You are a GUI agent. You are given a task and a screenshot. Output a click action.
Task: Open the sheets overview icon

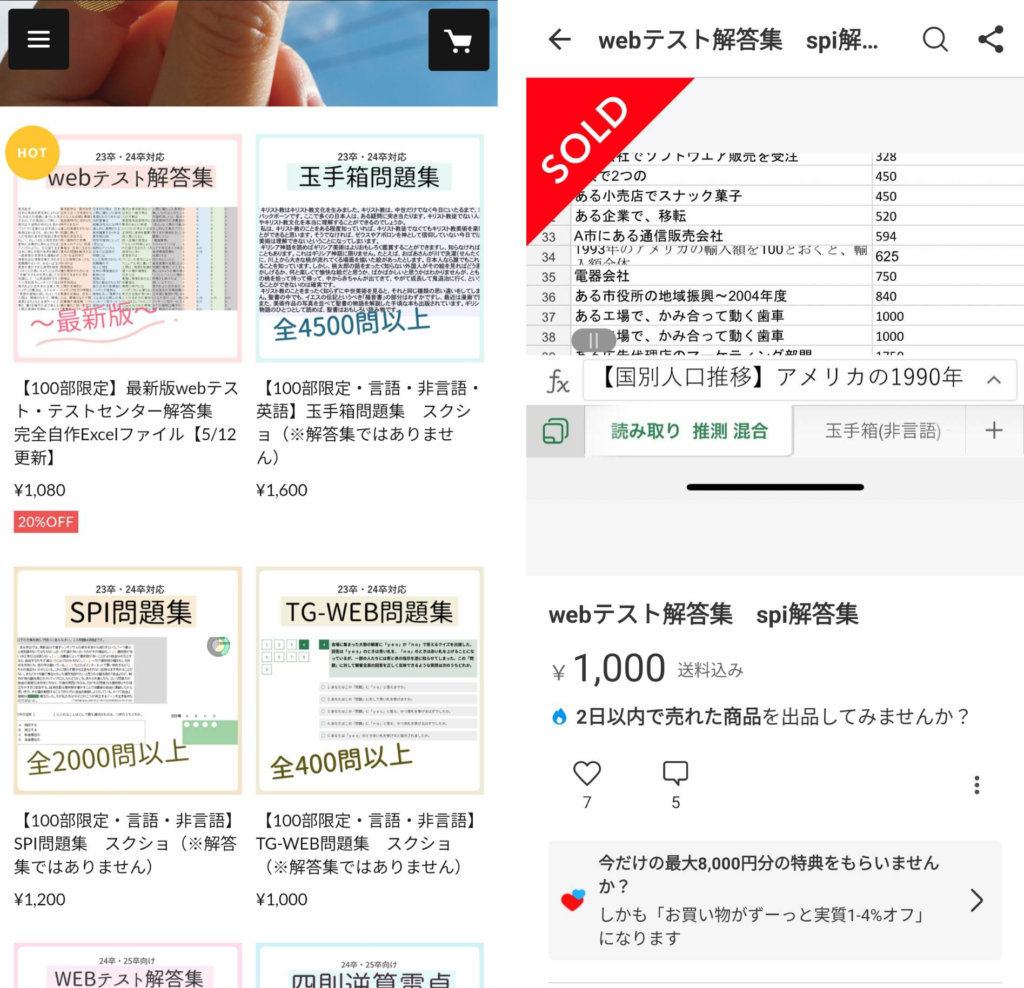coord(554,430)
